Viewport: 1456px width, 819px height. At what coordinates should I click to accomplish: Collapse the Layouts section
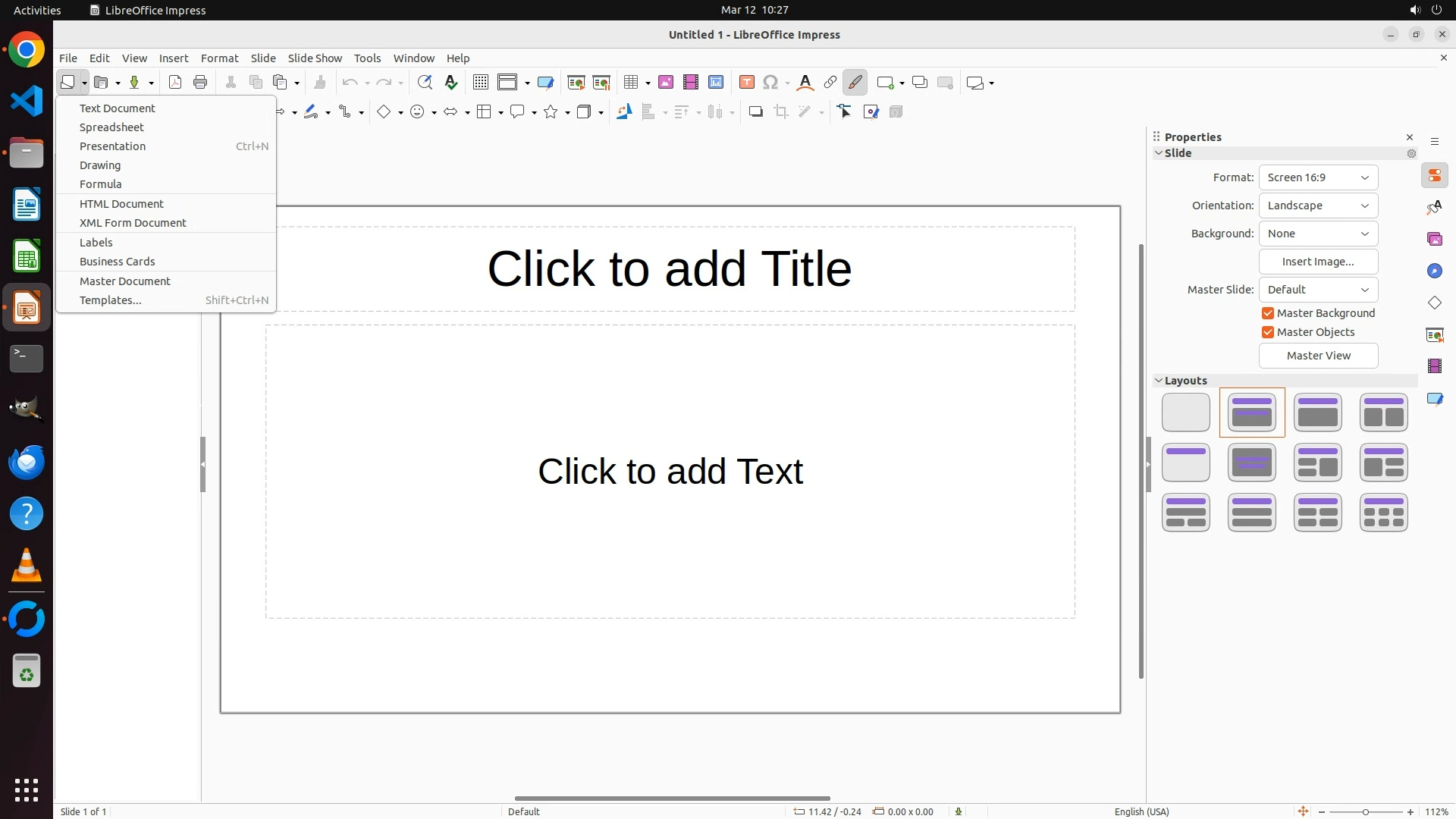coord(1159,381)
